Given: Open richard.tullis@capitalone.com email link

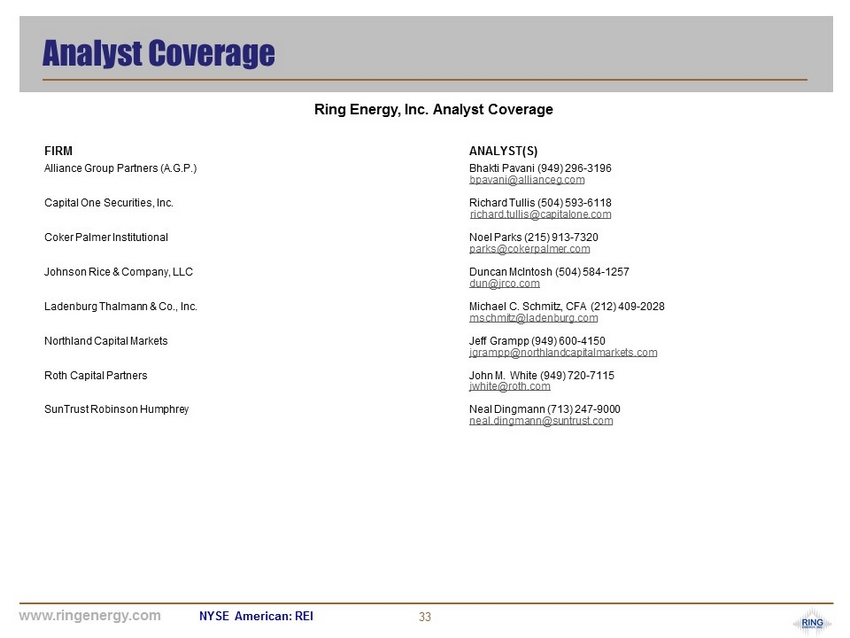Looking at the screenshot, I should click(540, 215).
